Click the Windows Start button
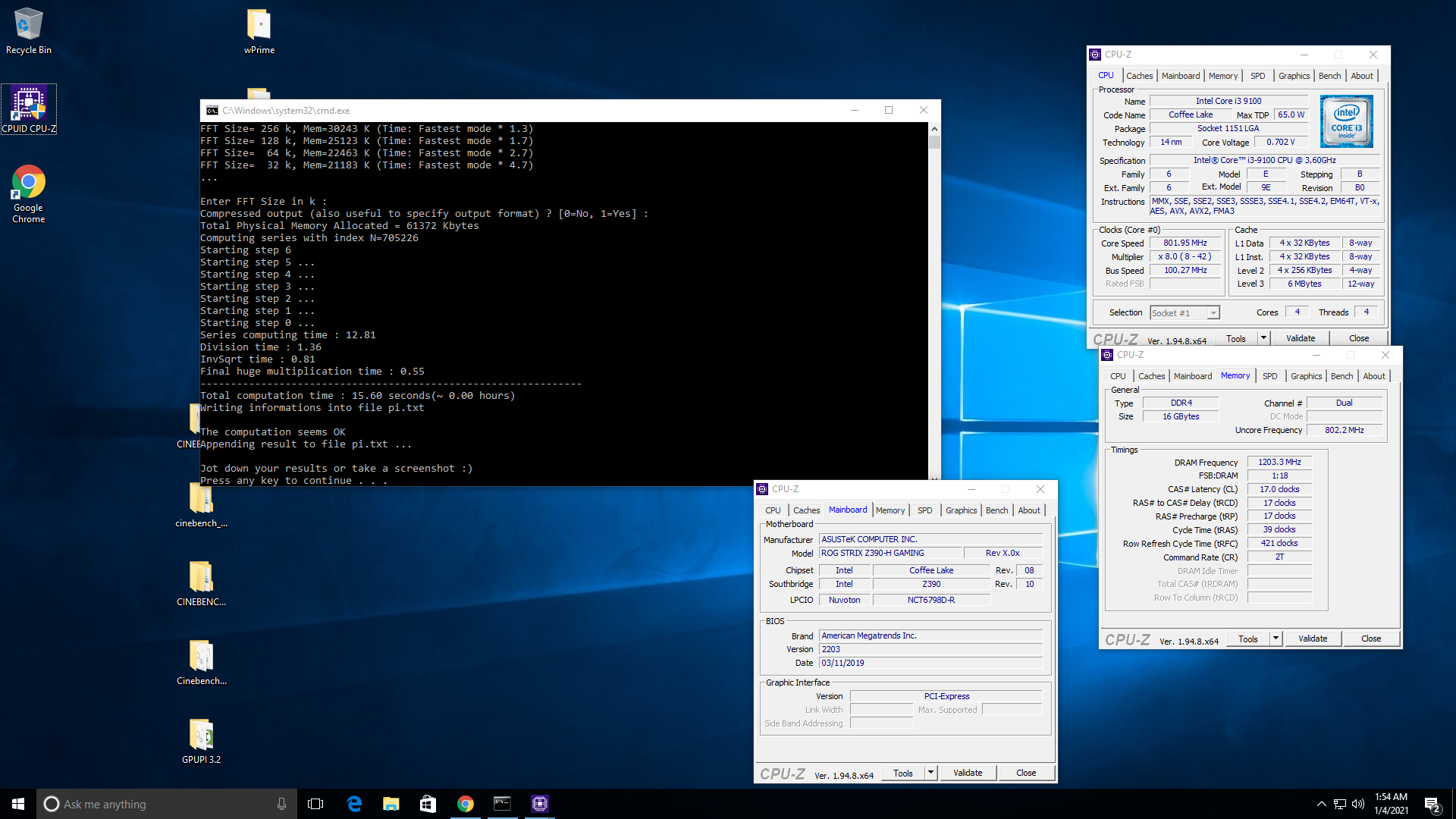The height and width of the screenshot is (819, 1456). coord(18,804)
